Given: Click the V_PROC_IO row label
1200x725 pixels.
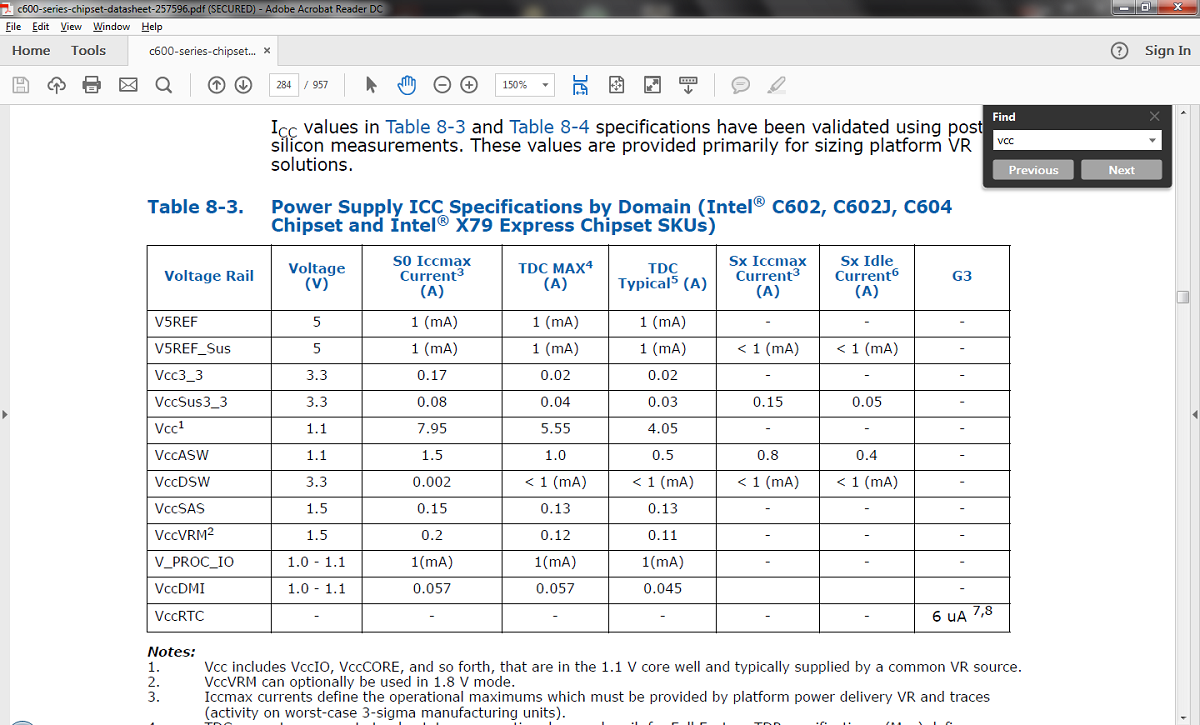Looking at the screenshot, I should click(x=194, y=562).
